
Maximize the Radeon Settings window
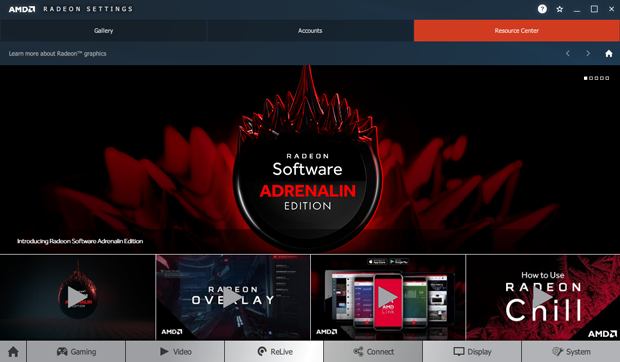tap(594, 9)
